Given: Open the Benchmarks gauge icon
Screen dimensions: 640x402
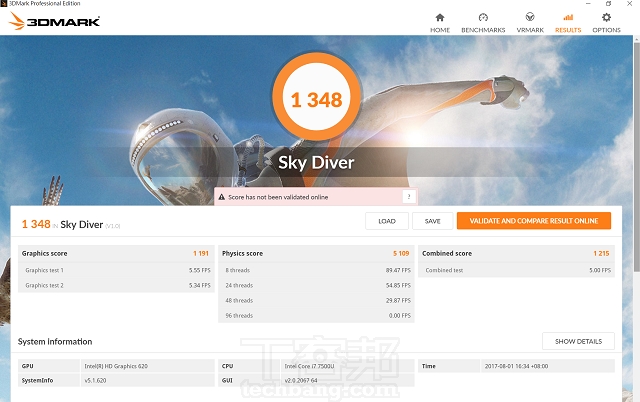Looking at the screenshot, I should click(483, 17).
